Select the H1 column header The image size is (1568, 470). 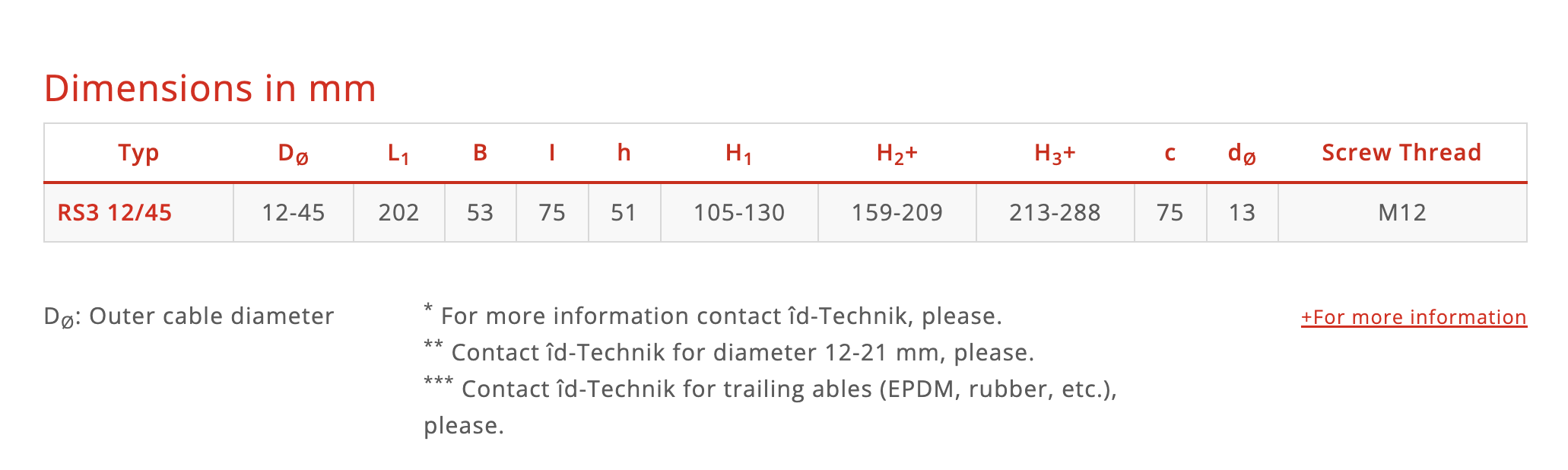point(738,154)
